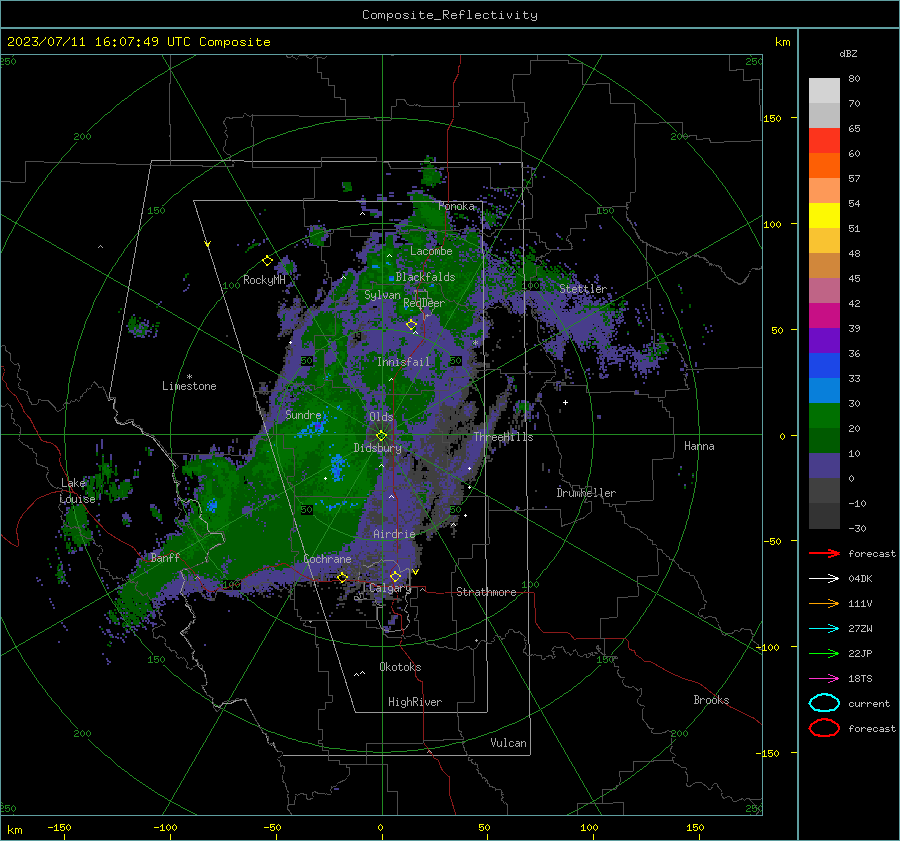This screenshot has height=841, width=900.
Task: Click the Ponoka label
Action: coord(456,206)
